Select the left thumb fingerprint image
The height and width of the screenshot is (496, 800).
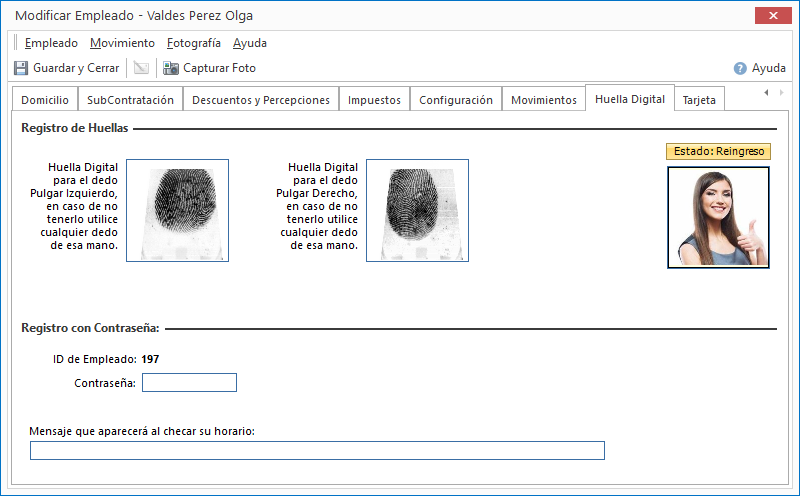[x=177, y=210]
